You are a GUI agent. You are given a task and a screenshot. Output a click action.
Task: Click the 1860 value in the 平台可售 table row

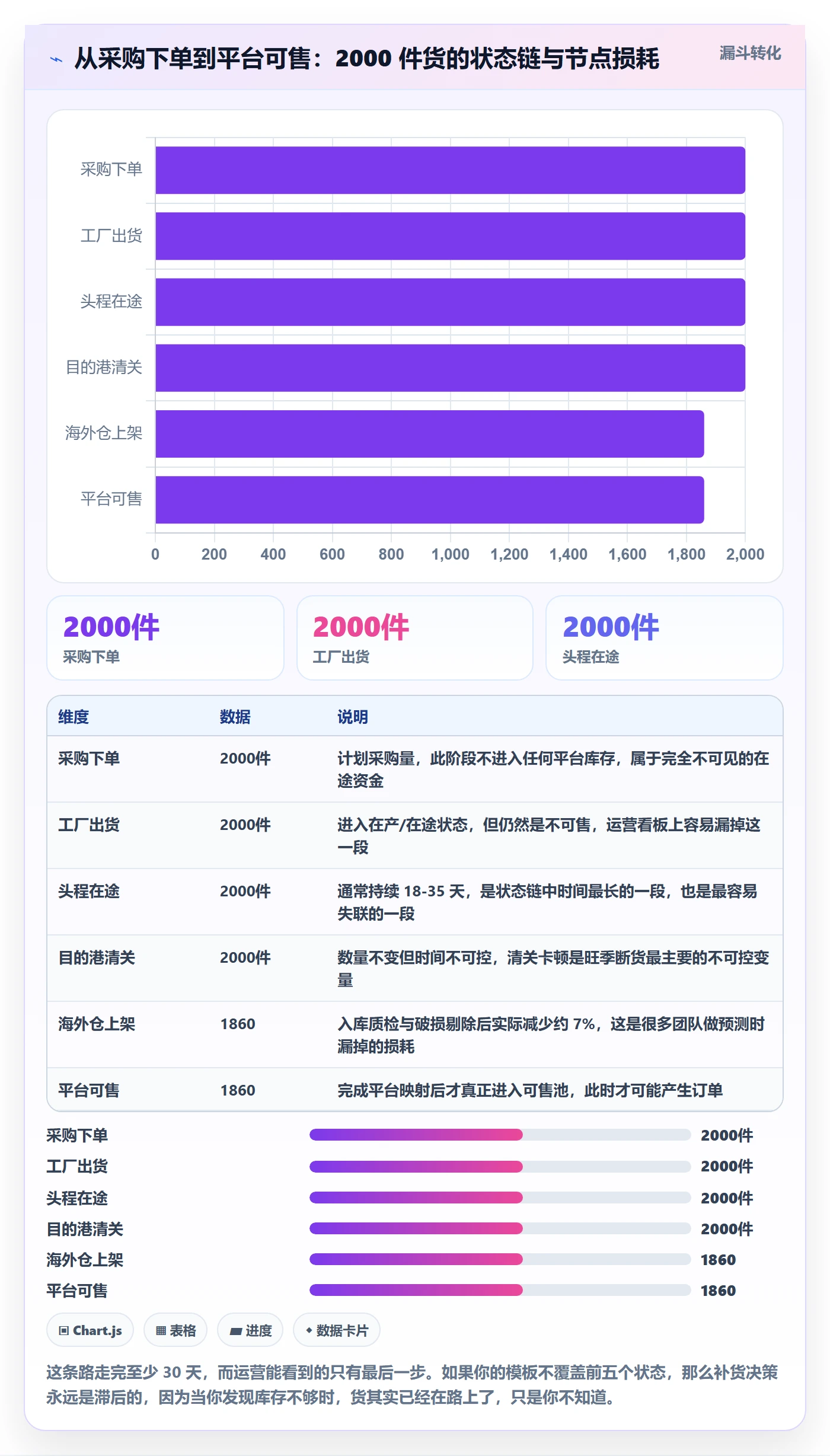238,1090
